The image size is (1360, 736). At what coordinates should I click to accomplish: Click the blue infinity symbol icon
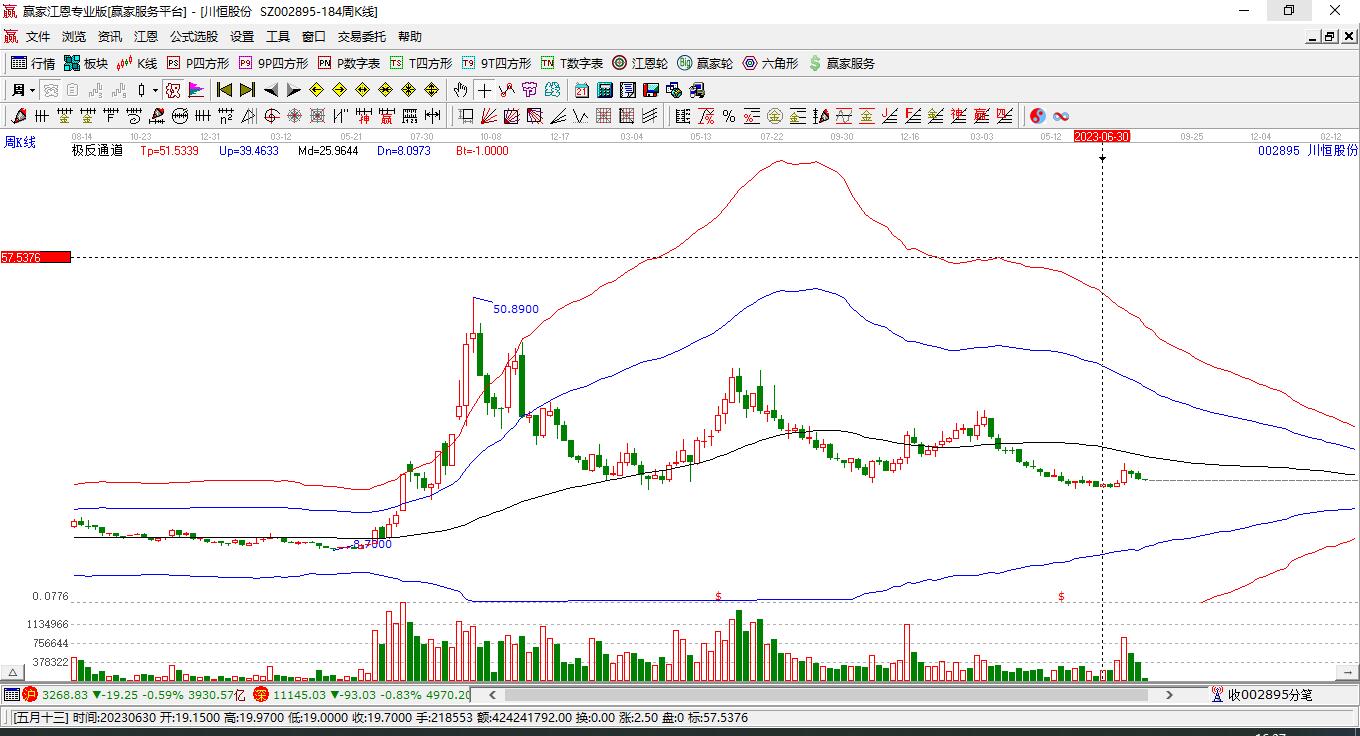tap(1061, 116)
